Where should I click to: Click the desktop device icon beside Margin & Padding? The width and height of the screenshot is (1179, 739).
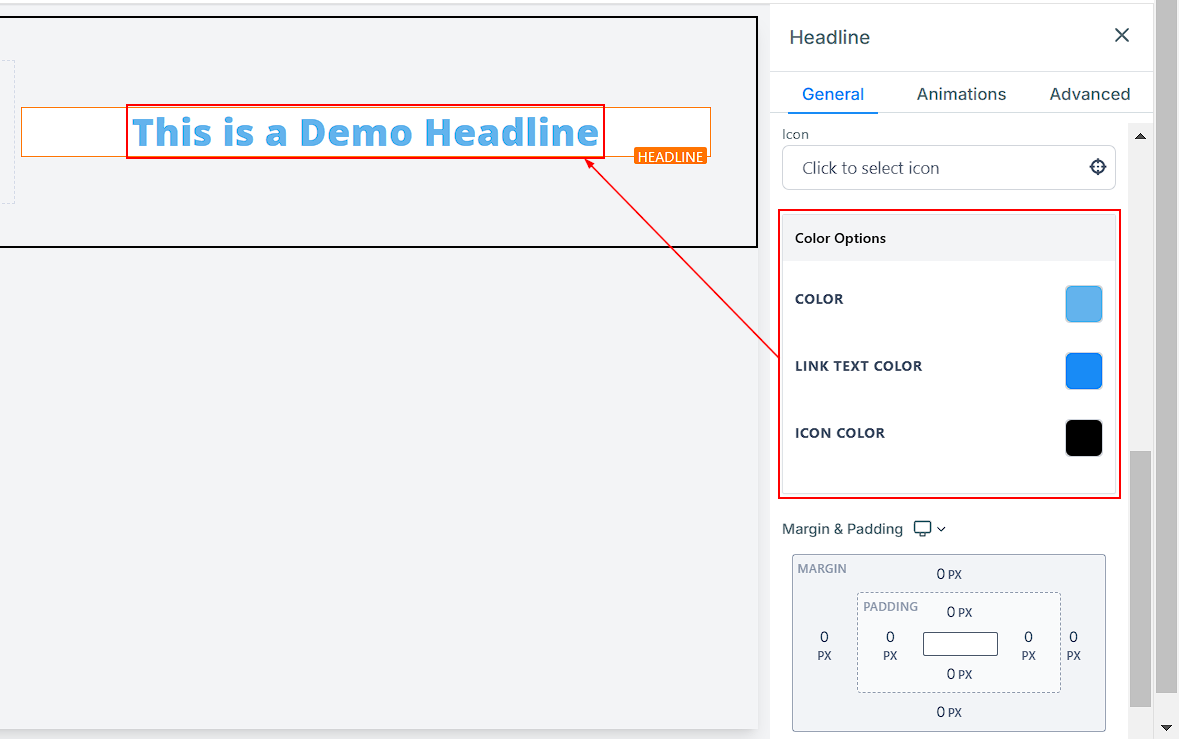[922, 529]
